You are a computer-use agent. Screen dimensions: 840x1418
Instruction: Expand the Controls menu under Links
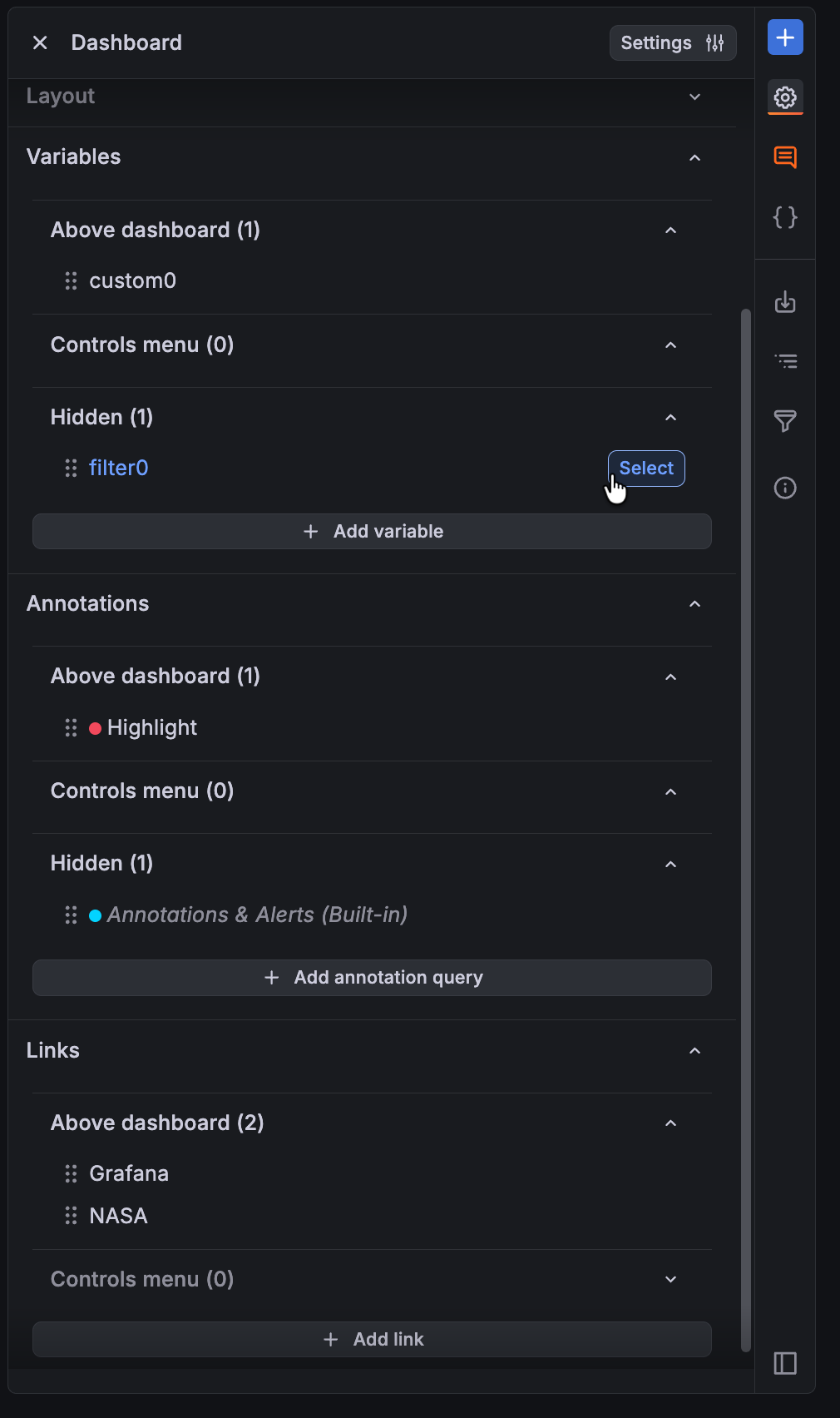[x=671, y=1279]
